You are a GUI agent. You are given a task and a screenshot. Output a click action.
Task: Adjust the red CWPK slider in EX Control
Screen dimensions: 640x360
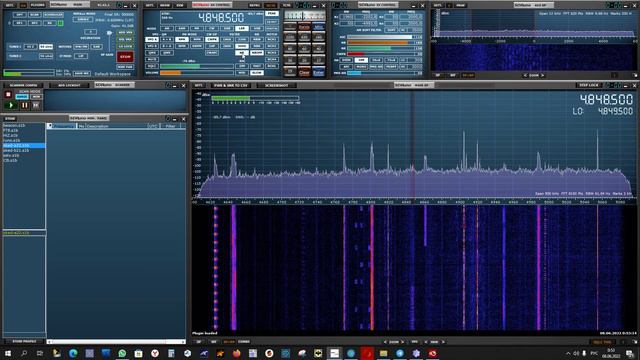pyautogui.click(x=380, y=54)
